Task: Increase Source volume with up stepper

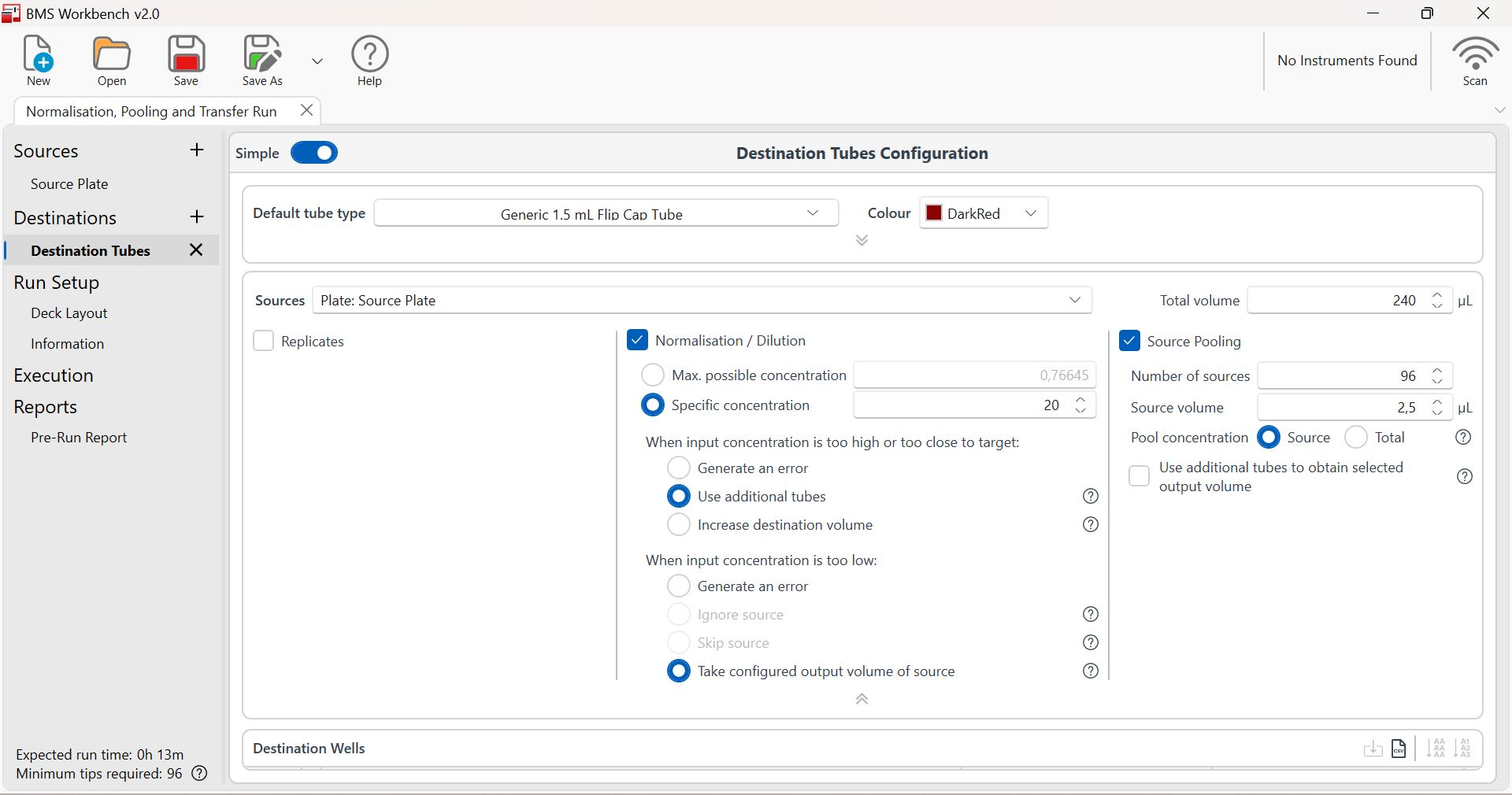Action: 1437,401
